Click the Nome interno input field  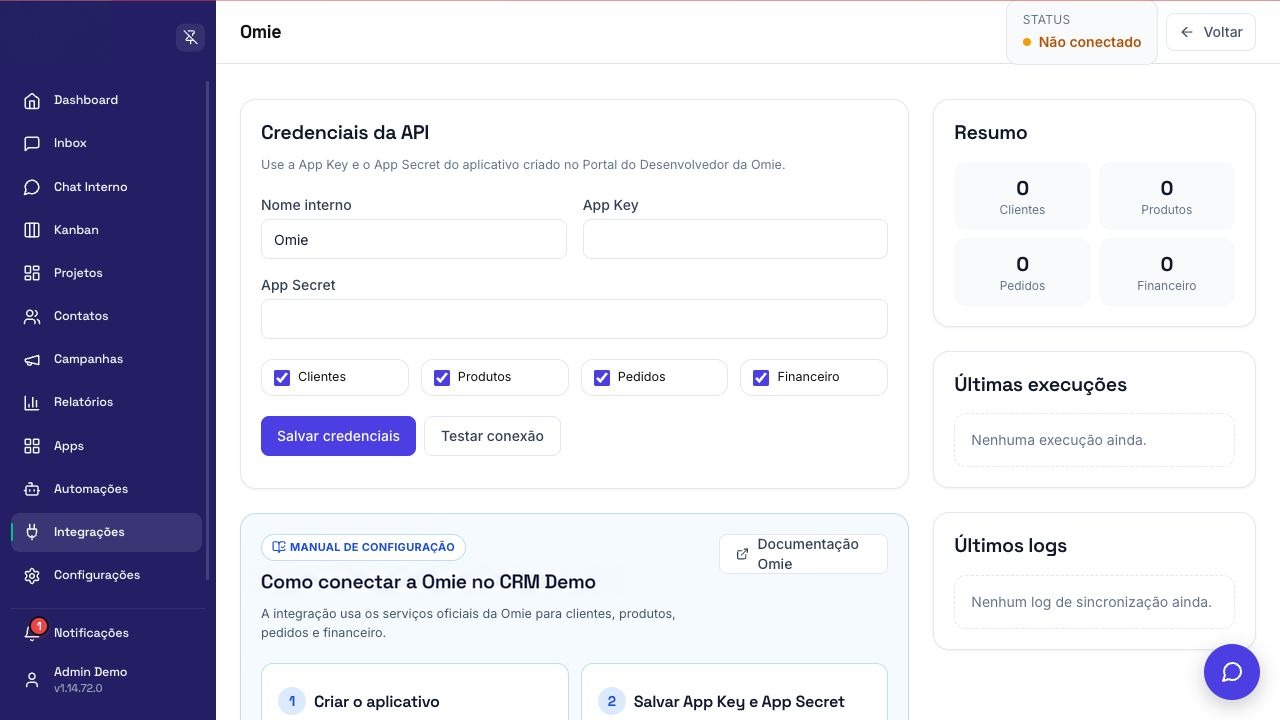[414, 240]
